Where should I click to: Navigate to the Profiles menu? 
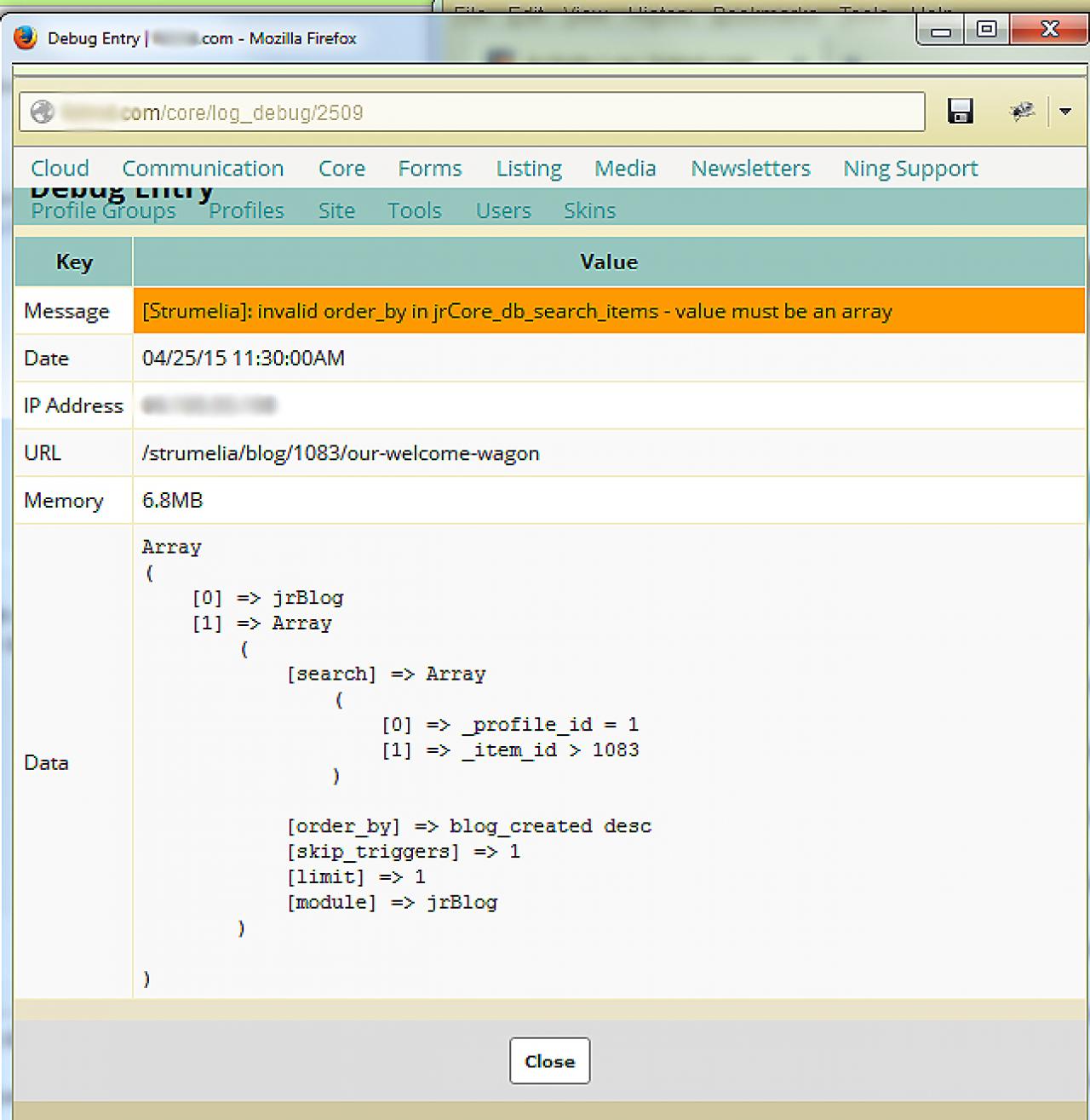[x=246, y=210]
